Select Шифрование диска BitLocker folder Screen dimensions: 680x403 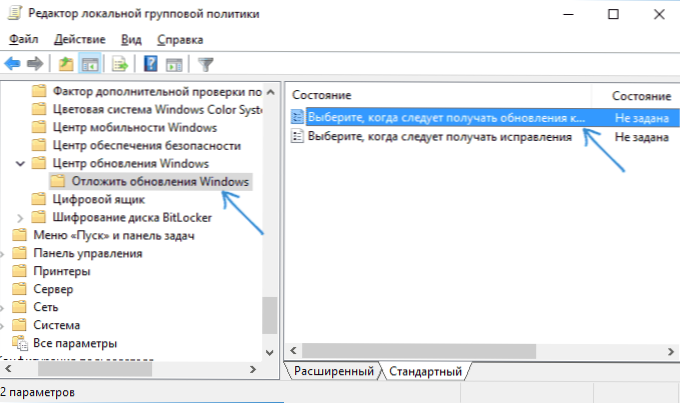(x=132, y=217)
